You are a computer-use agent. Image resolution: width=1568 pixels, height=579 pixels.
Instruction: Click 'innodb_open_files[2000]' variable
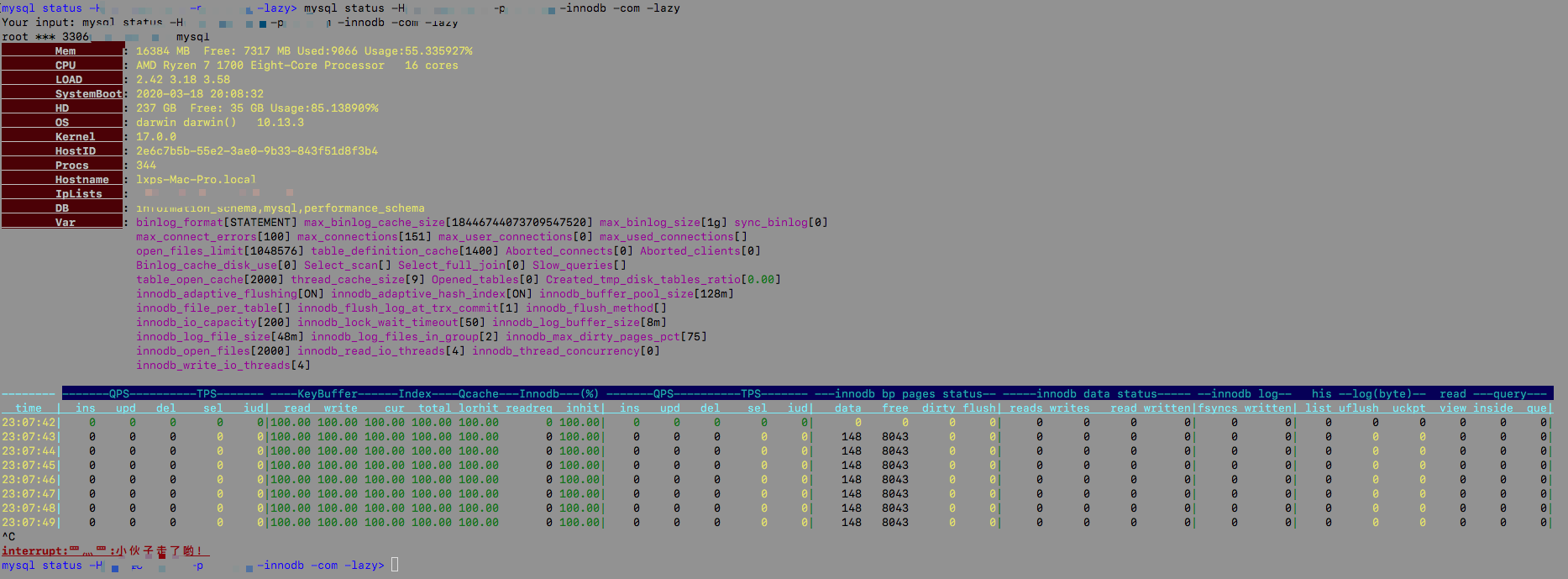tap(213, 351)
